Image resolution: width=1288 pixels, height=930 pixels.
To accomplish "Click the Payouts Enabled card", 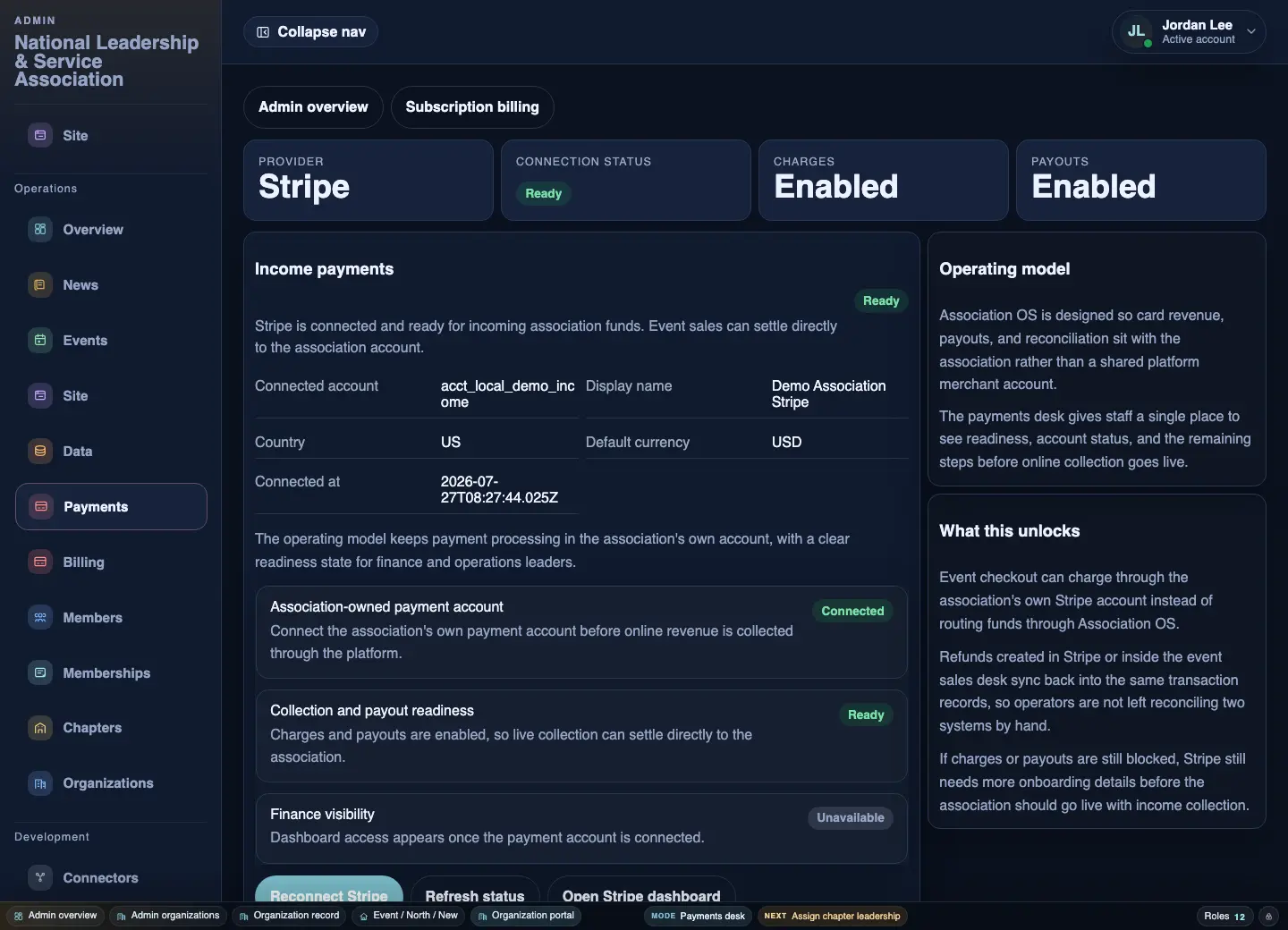I will [1141, 180].
